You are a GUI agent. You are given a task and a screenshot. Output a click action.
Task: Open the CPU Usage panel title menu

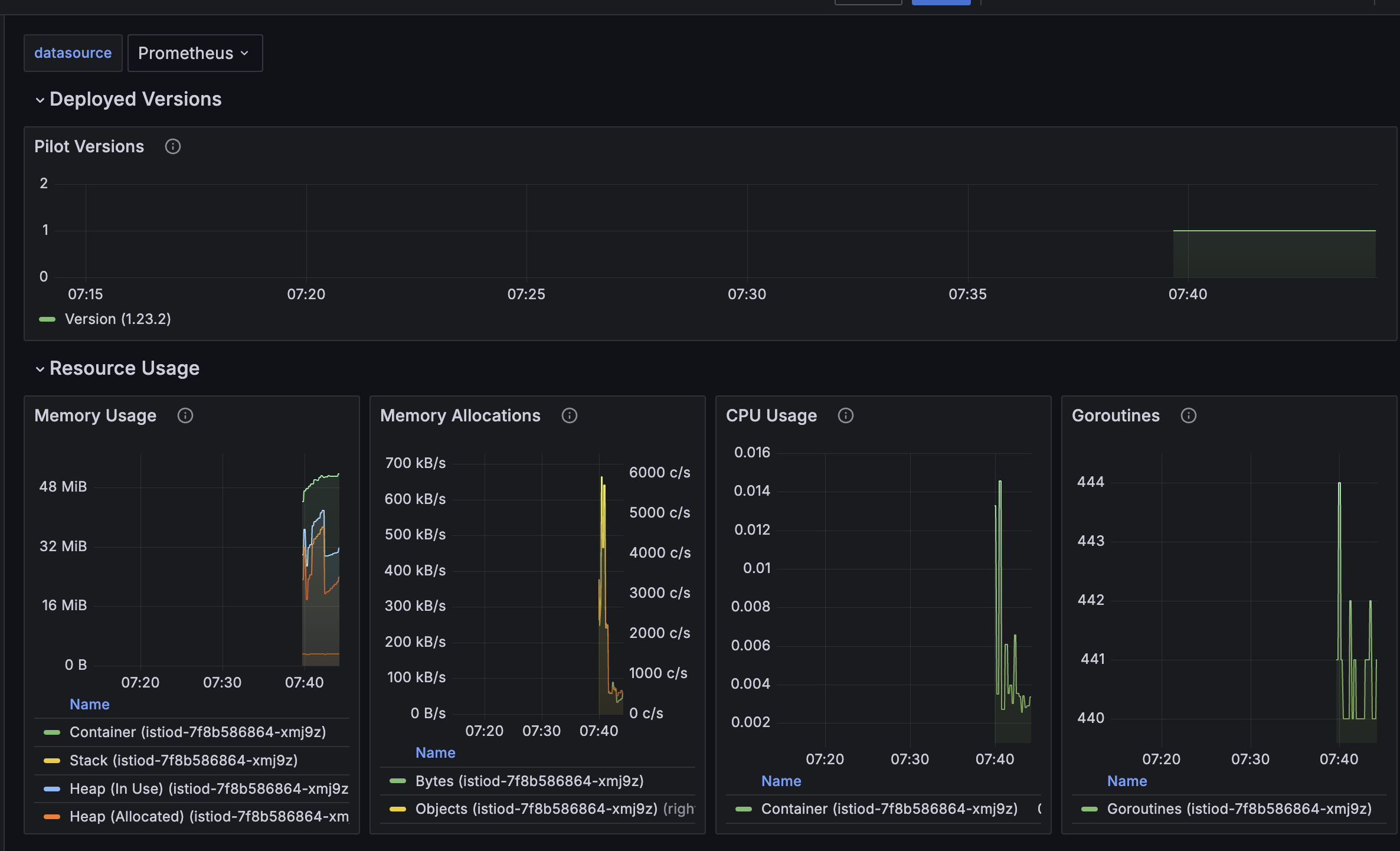[x=771, y=415]
